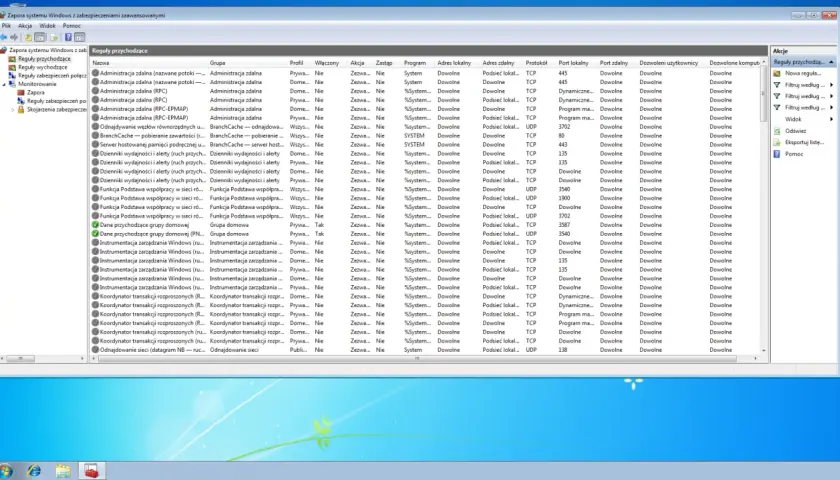Open the Plik menu
This screenshot has width=840, height=480.
point(6,26)
